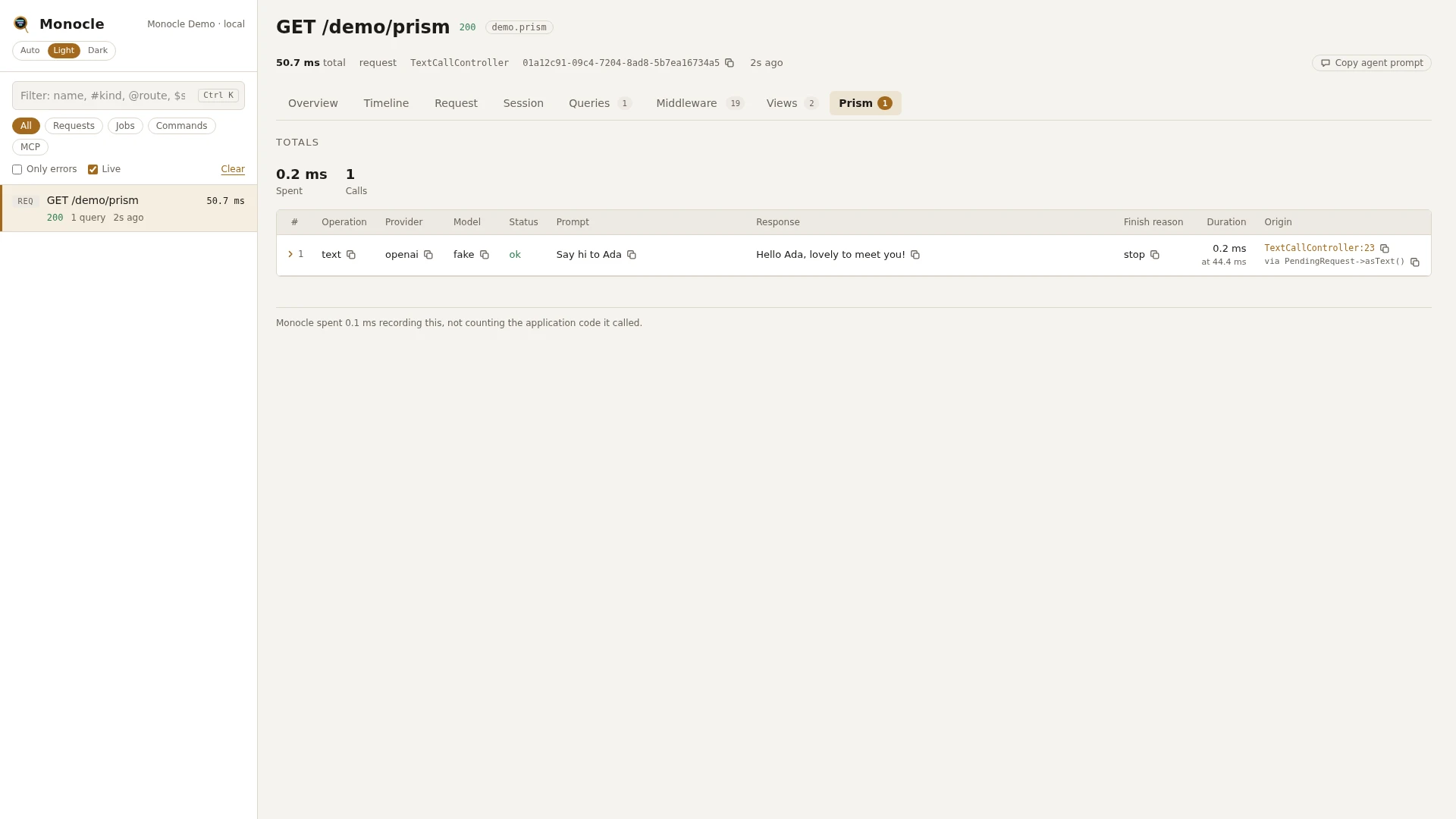Click the demo.prism route badge
1456x819 pixels.
[x=519, y=27]
